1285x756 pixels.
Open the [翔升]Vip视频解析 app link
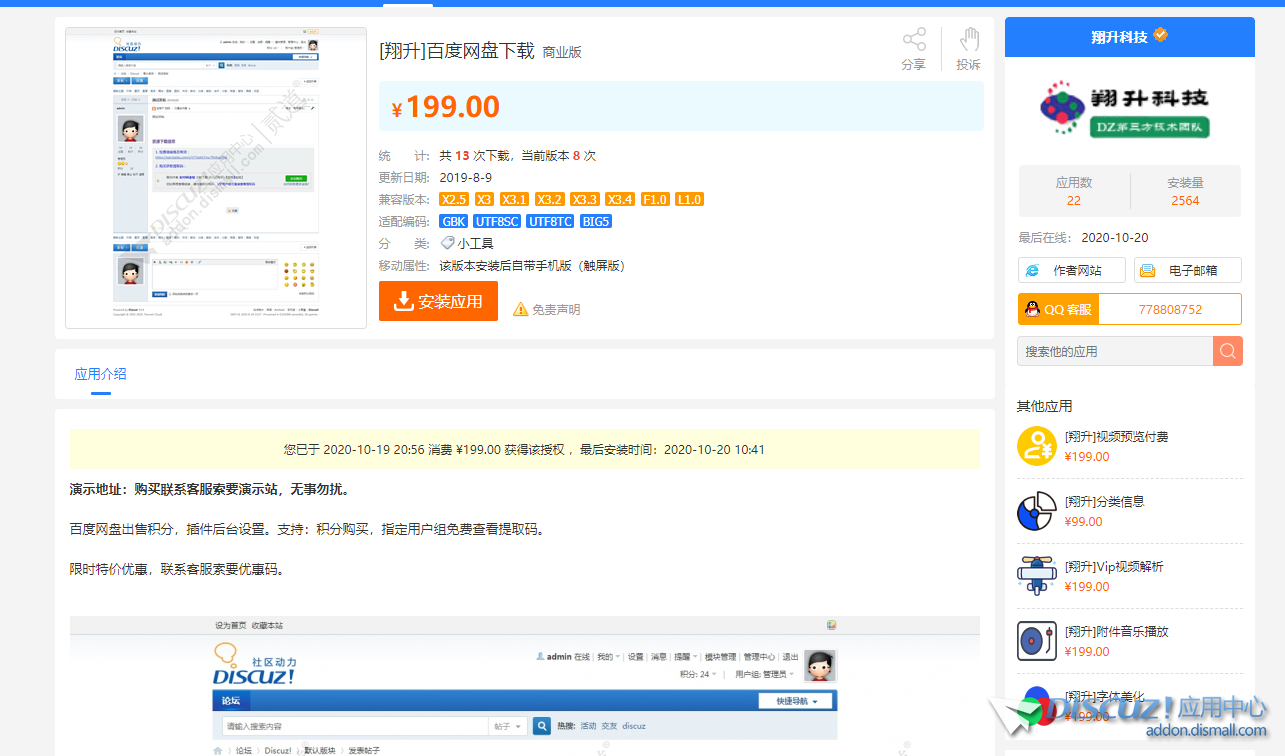click(1114, 566)
